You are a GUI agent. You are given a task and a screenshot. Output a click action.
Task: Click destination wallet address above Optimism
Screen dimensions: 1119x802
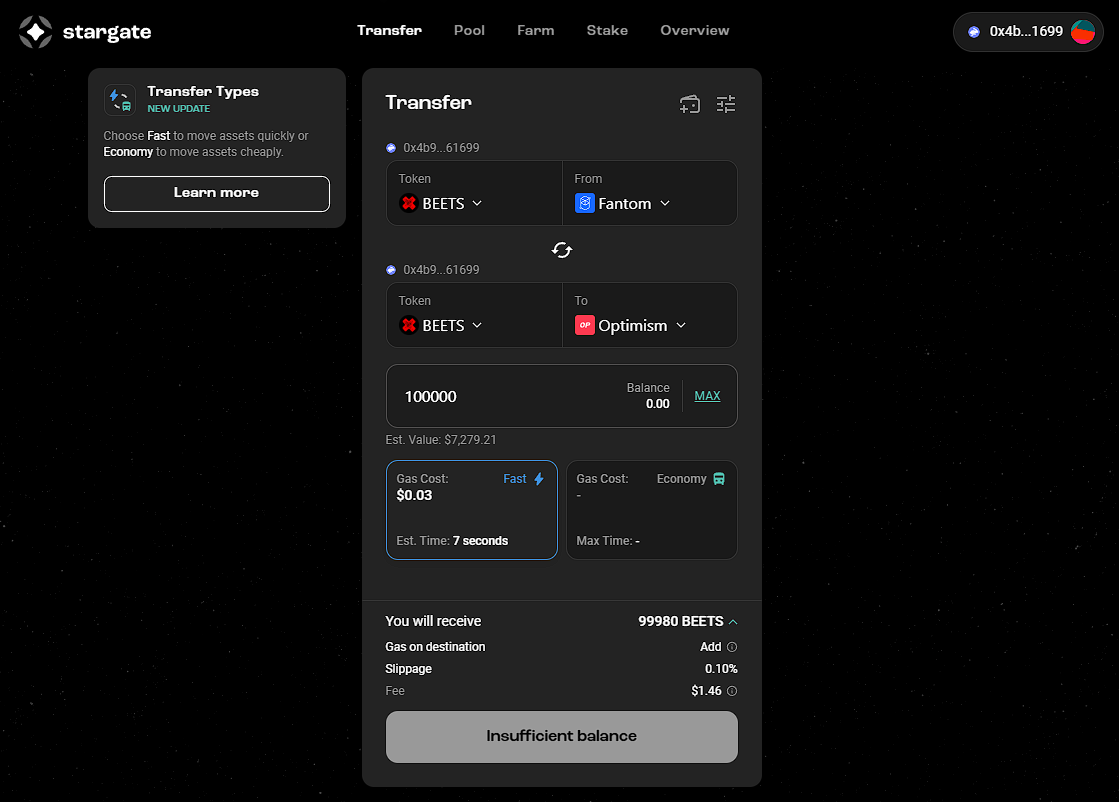pos(441,270)
